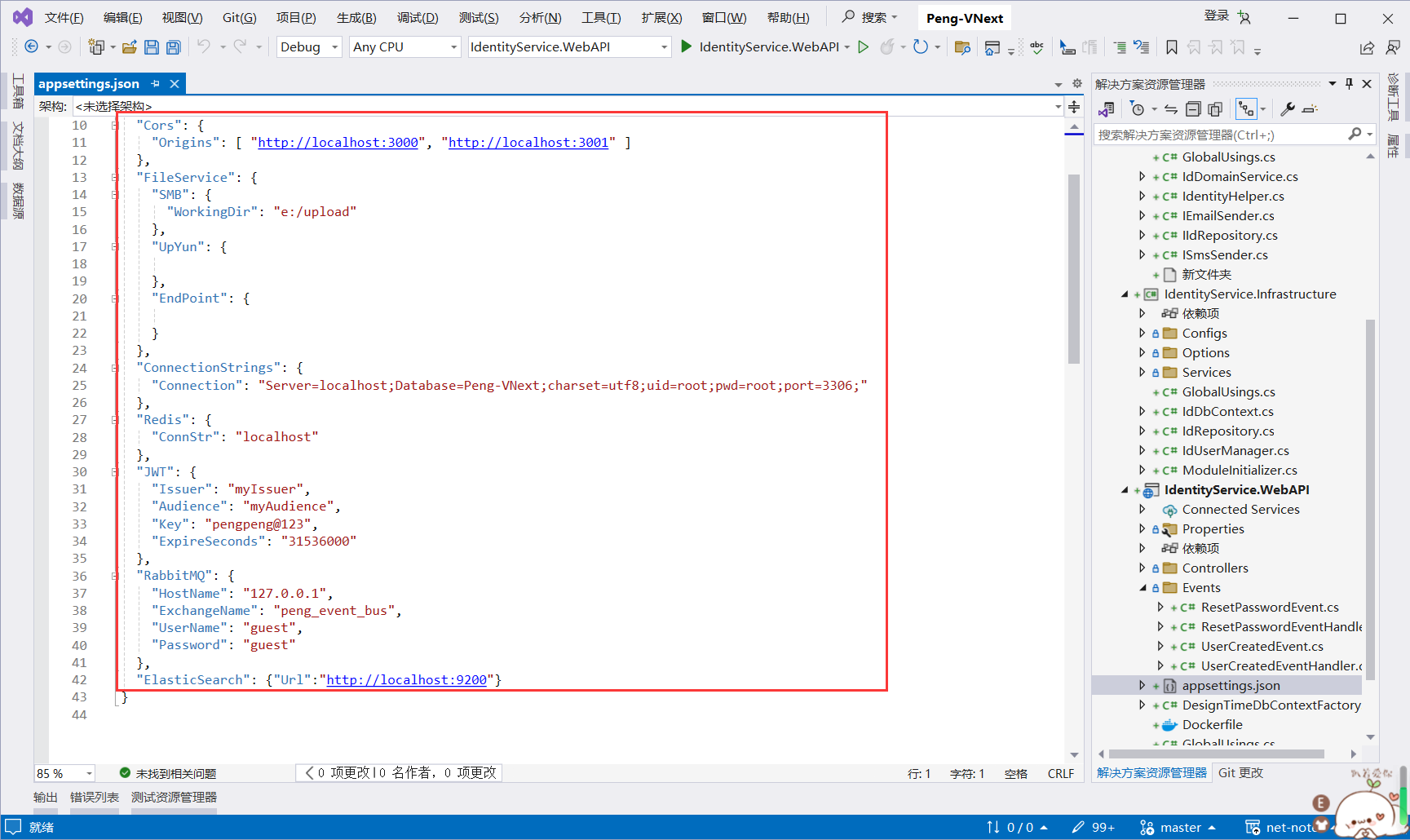Click the editor's vertical scrollbar thumb

(x=1074, y=268)
